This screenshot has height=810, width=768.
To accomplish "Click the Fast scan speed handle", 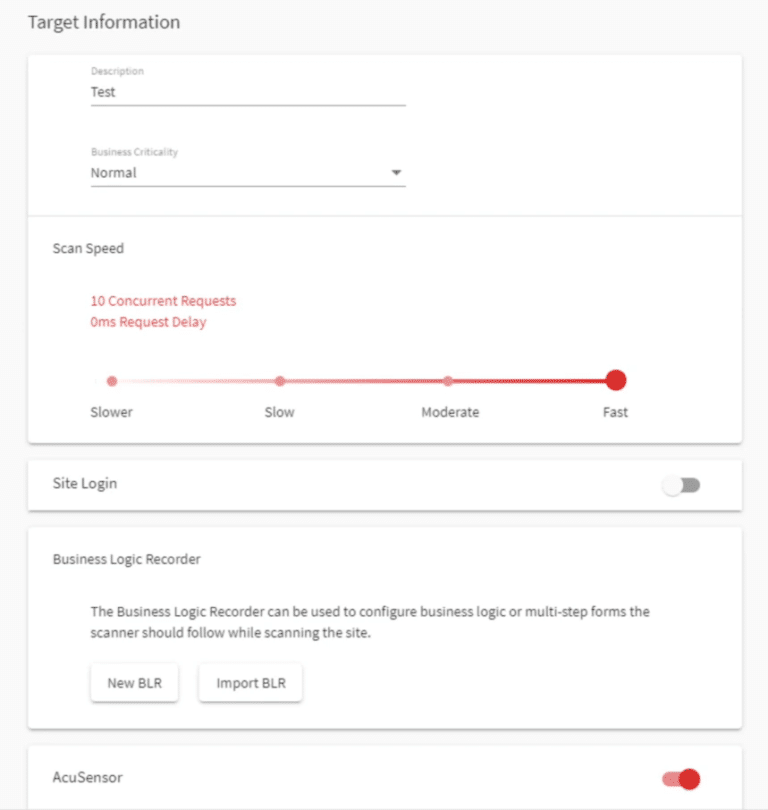I will pyautogui.click(x=616, y=380).
